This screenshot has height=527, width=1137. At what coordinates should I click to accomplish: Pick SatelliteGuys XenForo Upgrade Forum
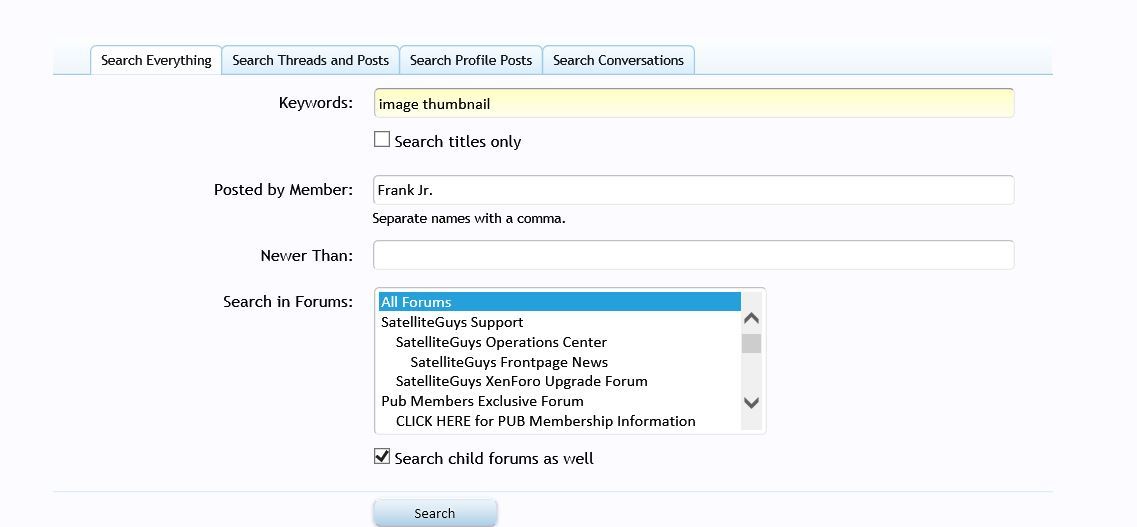click(x=521, y=381)
